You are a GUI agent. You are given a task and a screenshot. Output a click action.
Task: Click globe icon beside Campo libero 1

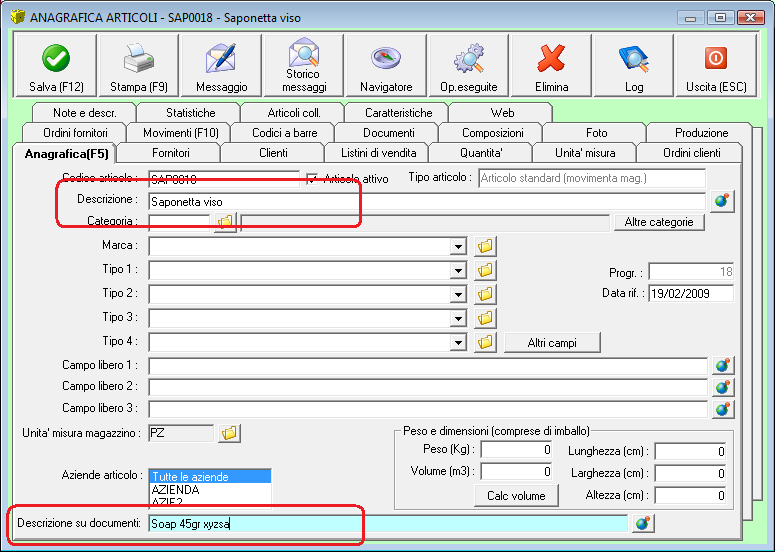[x=723, y=366]
